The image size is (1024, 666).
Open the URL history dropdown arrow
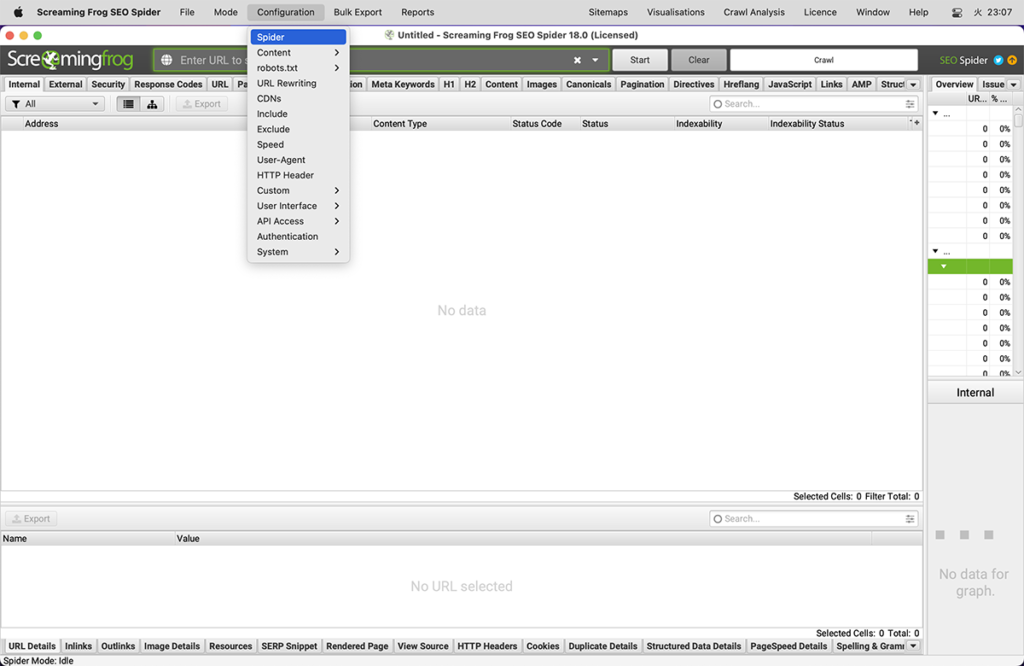click(595, 60)
